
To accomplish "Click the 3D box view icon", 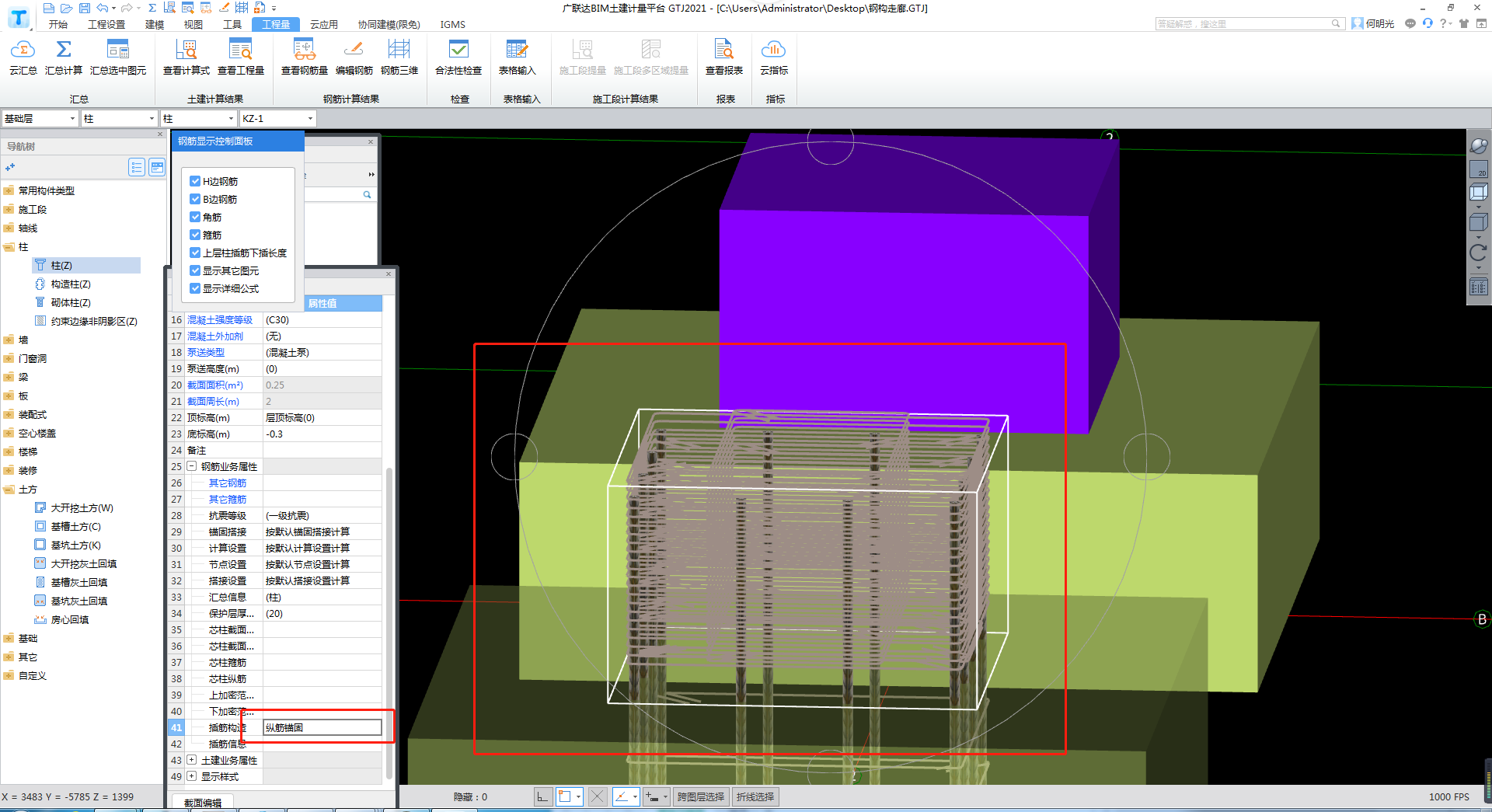I will tap(1478, 192).
